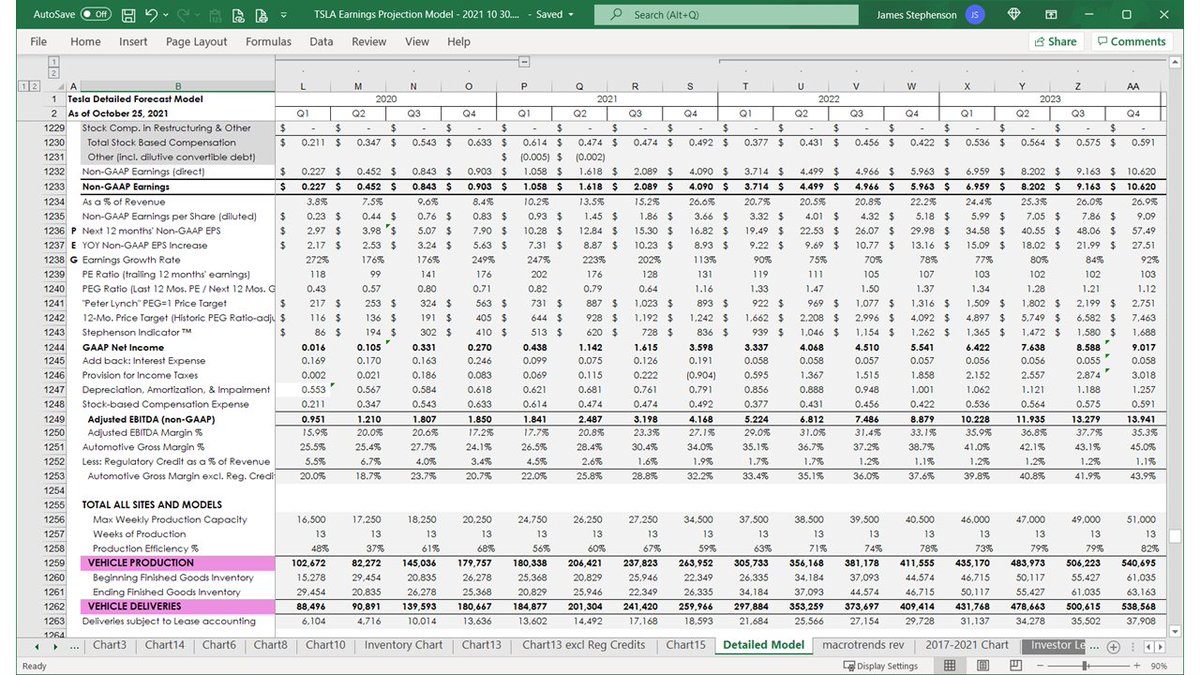Open the Chart10 sheet tab
The height and width of the screenshot is (675, 1200).
pyautogui.click(x=326, y=645)
